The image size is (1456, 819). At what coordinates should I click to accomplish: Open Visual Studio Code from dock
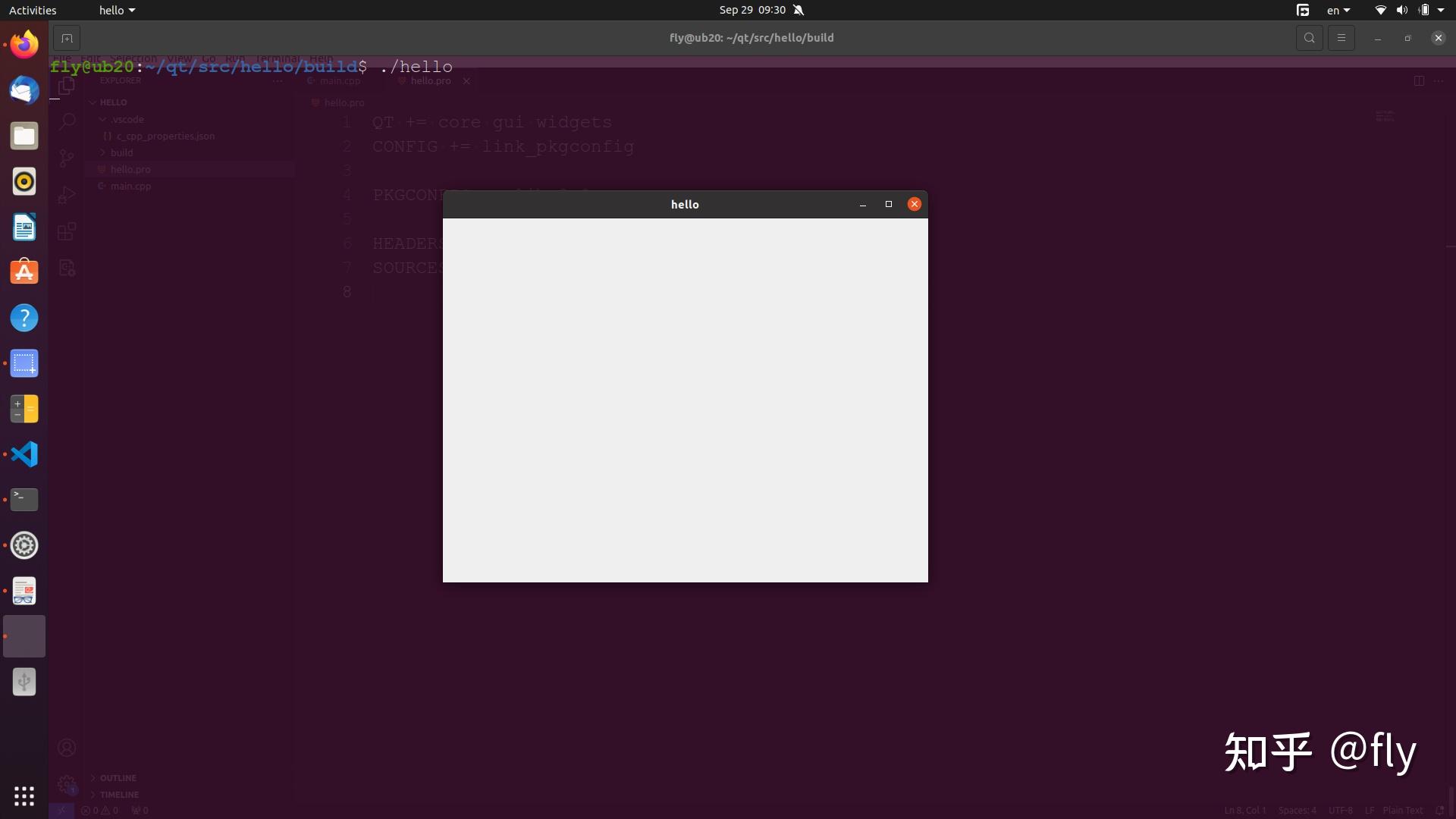tap(24, 454)
